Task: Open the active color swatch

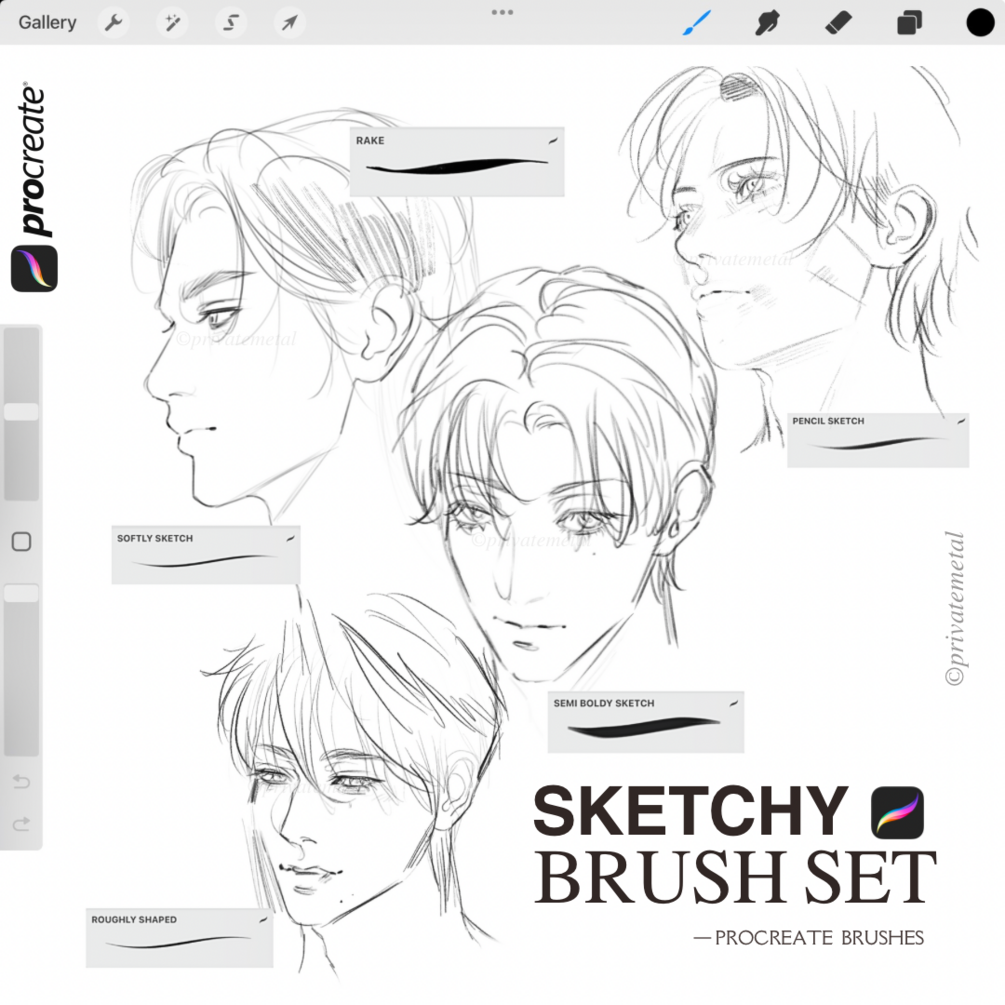Action: (979, 22)
